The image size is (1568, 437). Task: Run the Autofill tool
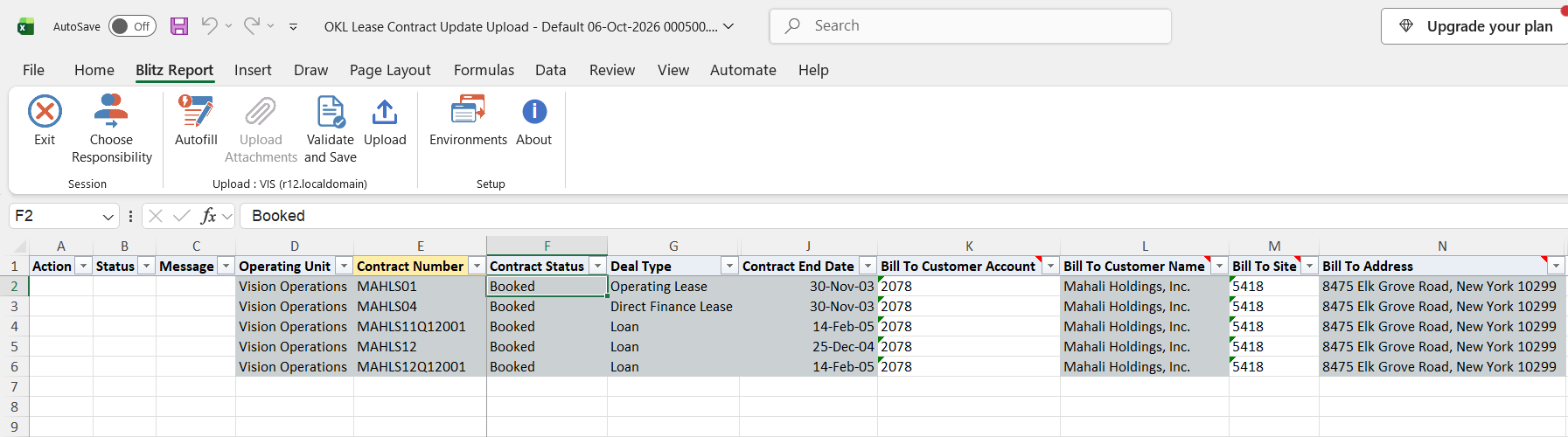pos(196,121)
